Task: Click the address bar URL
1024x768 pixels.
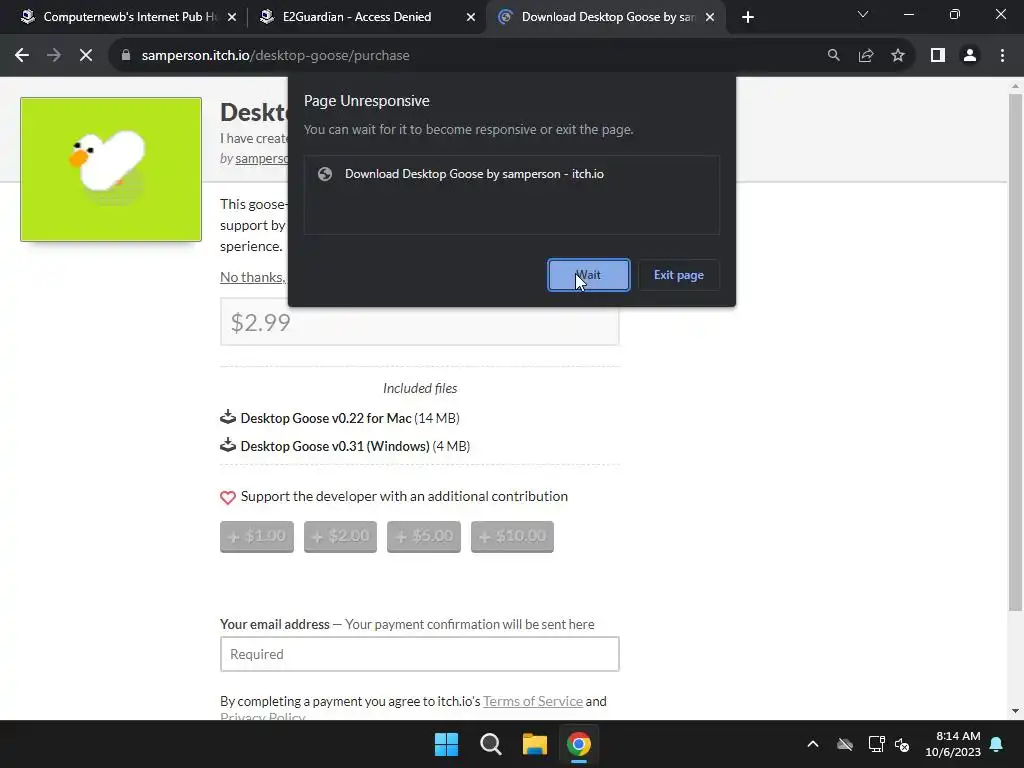Action: point(276,56)
